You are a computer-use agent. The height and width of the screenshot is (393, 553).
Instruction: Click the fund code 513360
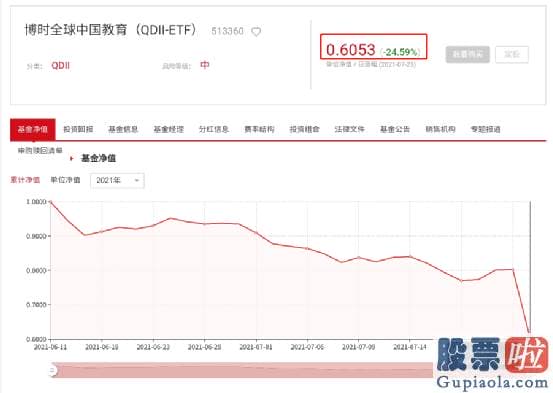click(227, 31)
